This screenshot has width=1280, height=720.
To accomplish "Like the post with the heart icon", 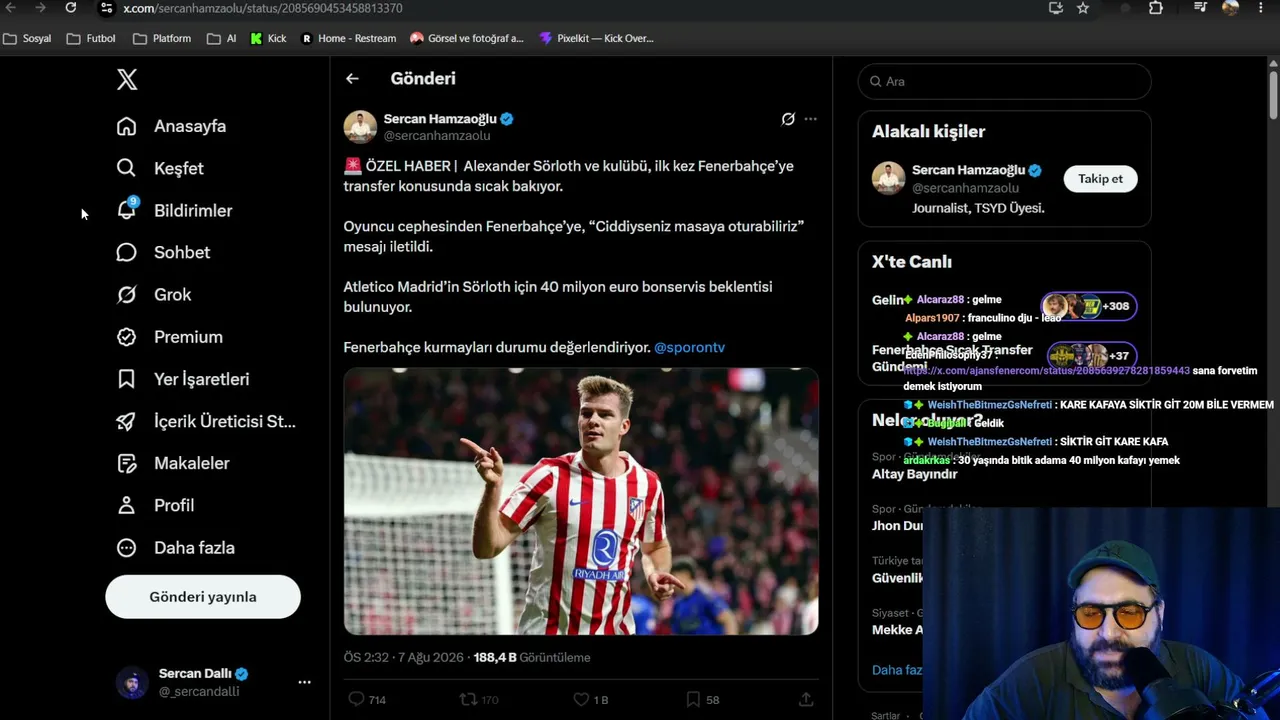I will click(x=581, y=699).
